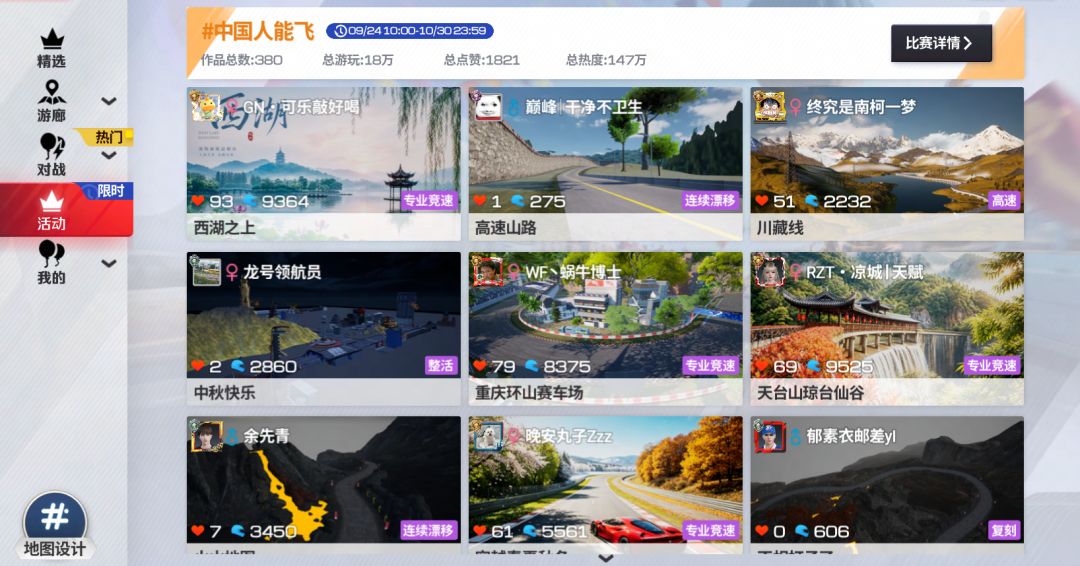
Task: Click the play count icon on 重庆环山赛车场
Action: coord(532,366)
